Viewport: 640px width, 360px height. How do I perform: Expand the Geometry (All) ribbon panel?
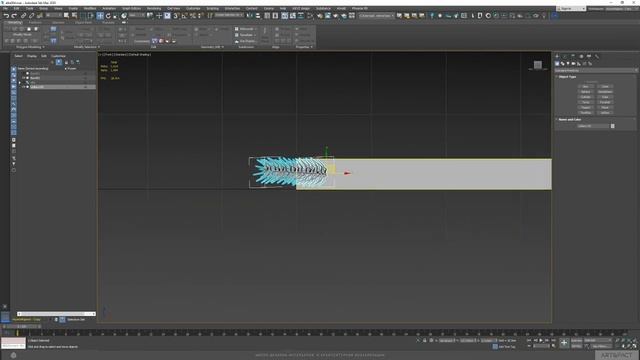[x=212, y=47]
